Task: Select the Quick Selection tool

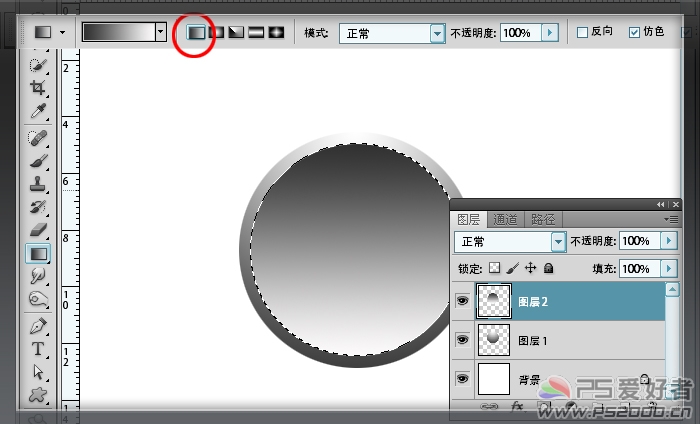Action: (x=38, y=65)
